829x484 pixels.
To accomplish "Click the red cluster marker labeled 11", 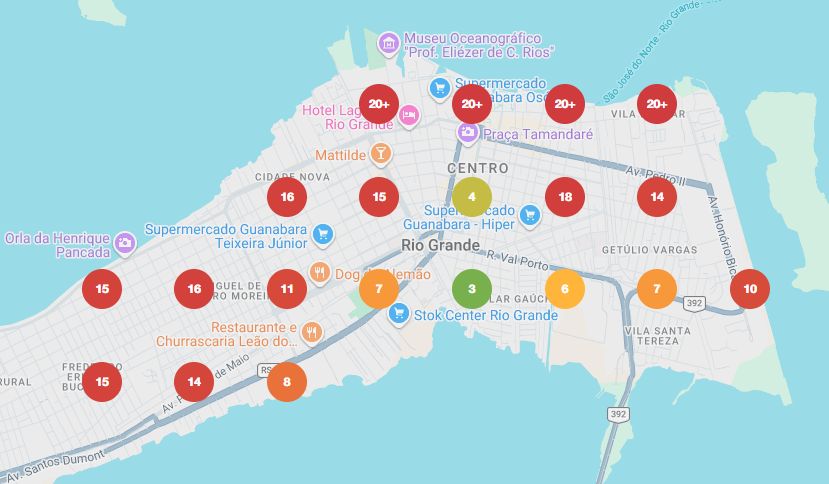I will 287,289.
